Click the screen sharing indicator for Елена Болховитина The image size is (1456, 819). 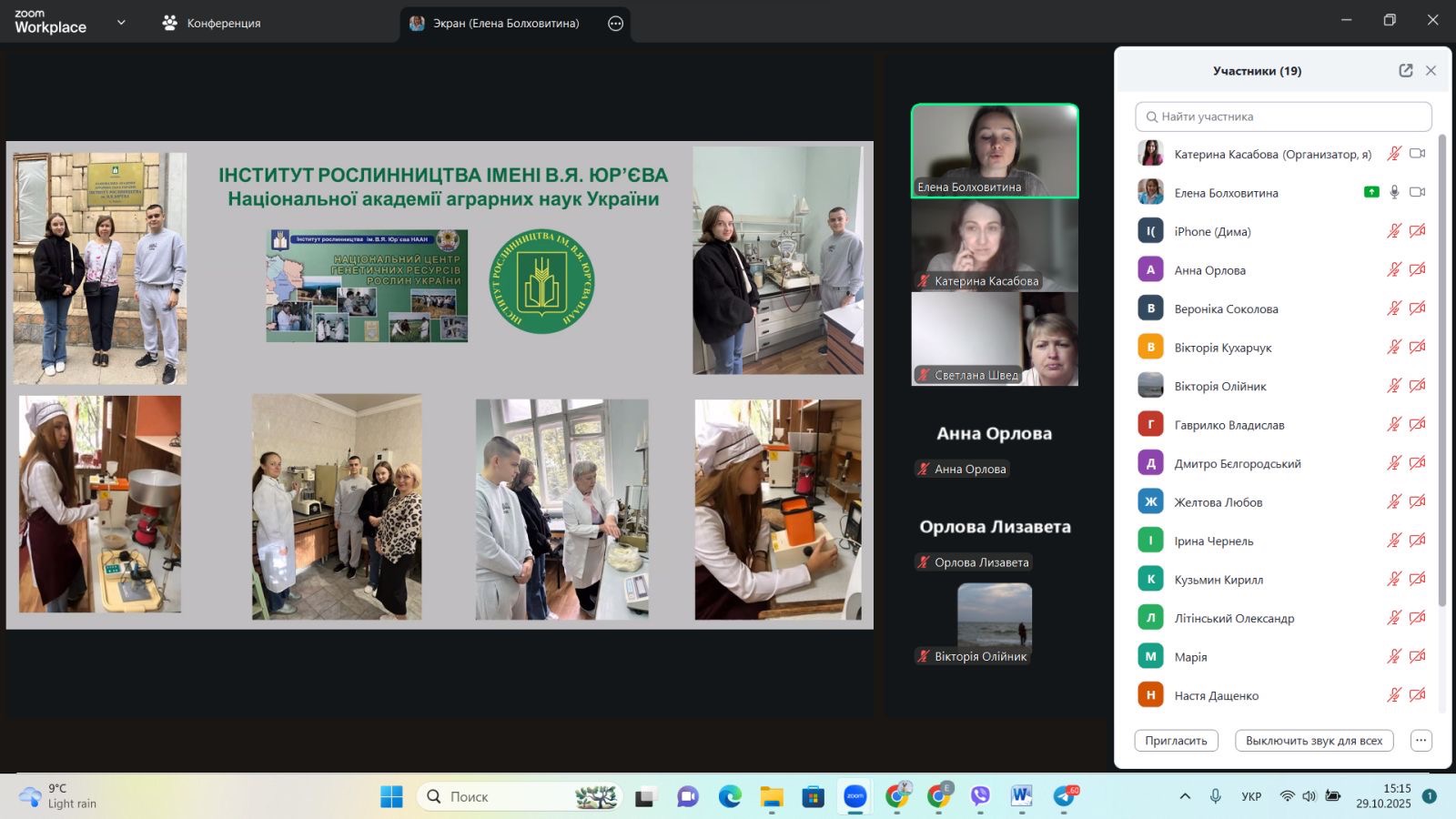click(x=1370, y=192)
